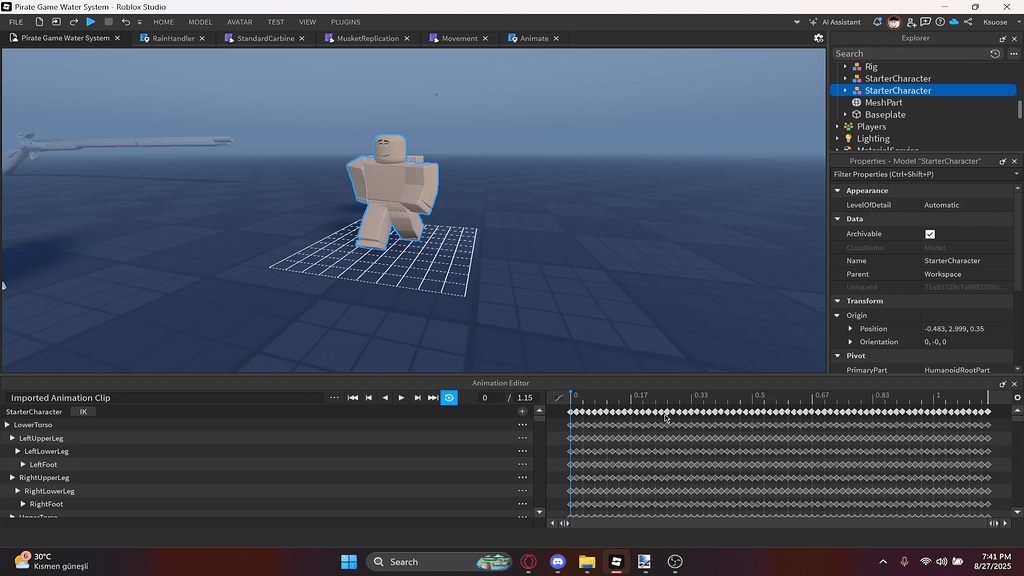Switch to the Animate script tab

tap(534, 38)
